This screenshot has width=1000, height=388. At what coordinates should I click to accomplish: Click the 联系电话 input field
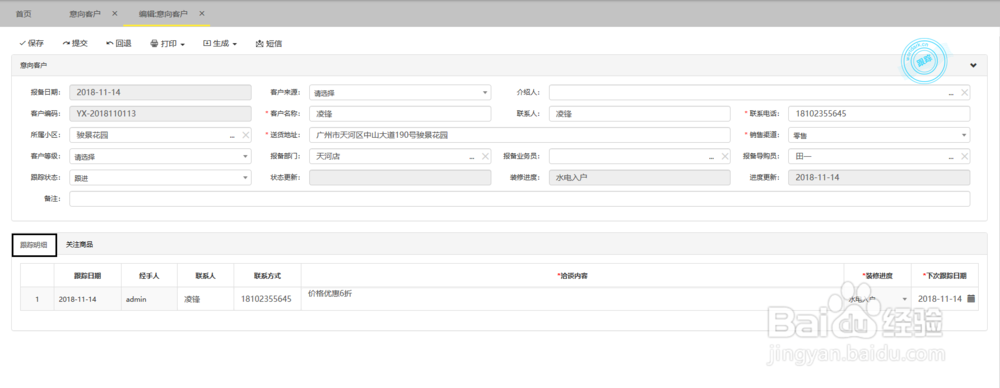click(879, 114)
